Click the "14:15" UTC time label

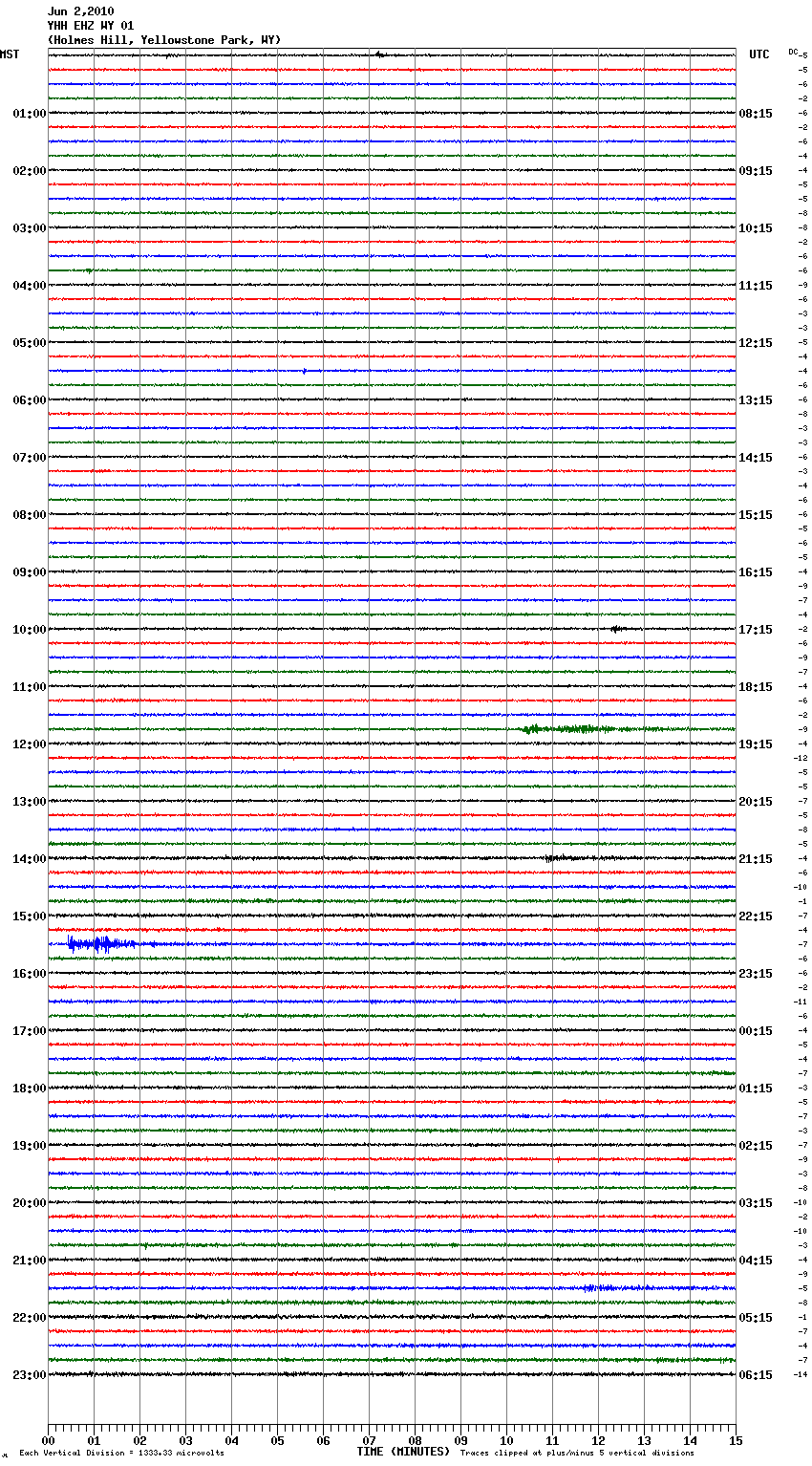pos(756,458)
